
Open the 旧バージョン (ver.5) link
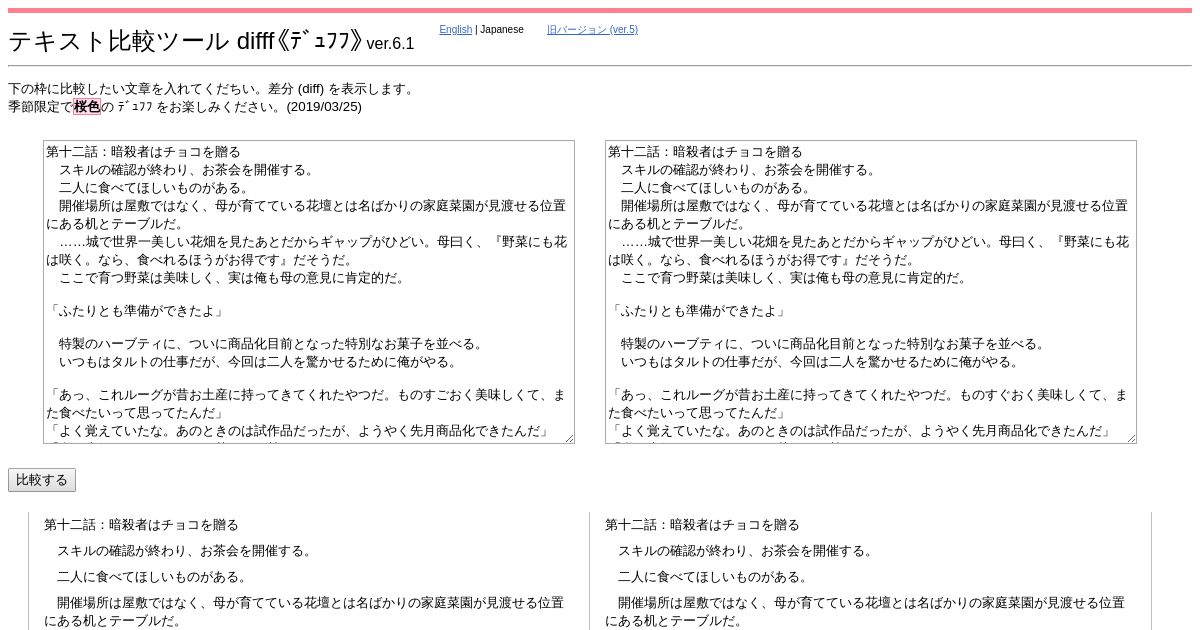click(592, 30)
